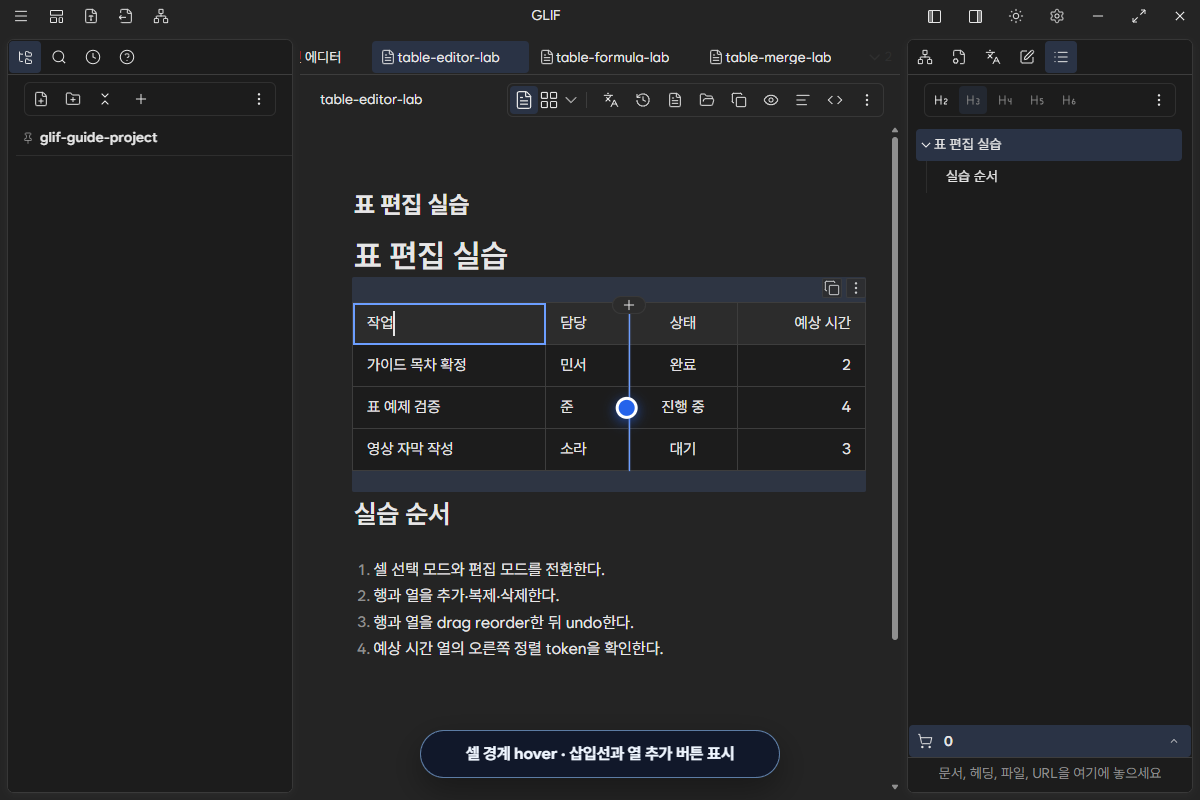
Task: Click the import document icon in title bar
Action: click(x=125, y=16)
